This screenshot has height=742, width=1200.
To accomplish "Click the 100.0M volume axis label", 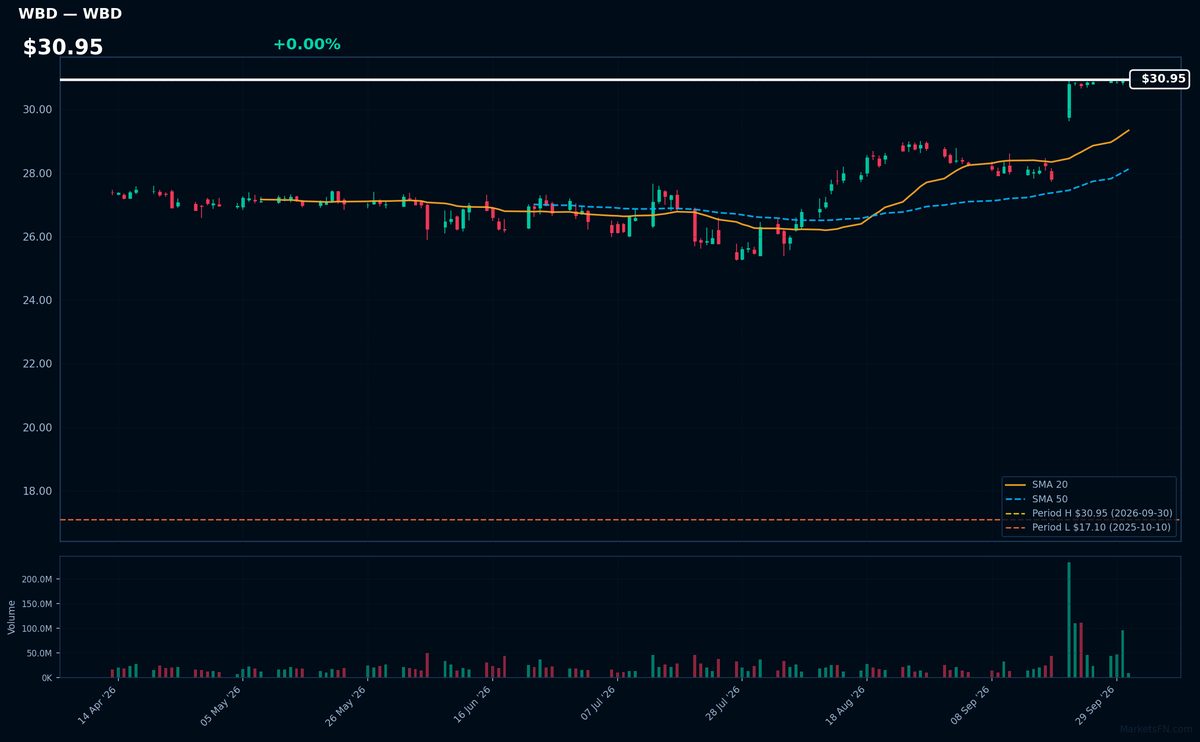I will [36, 629].
